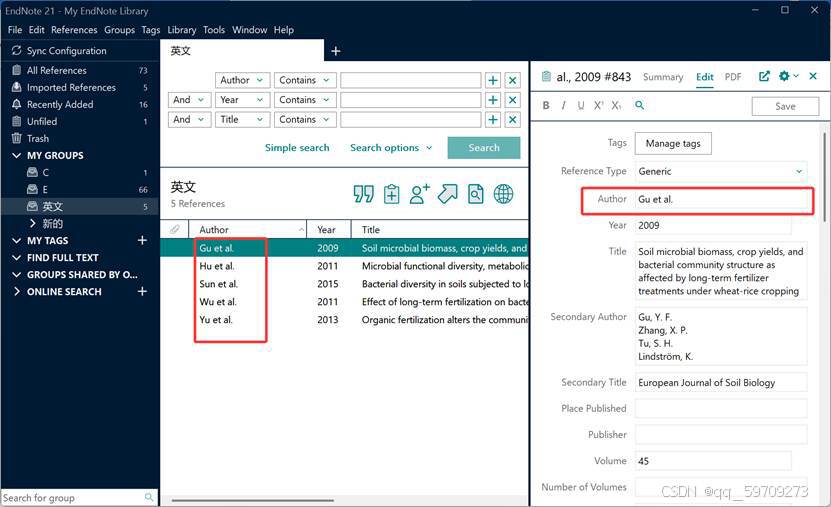Apply Italic formatting
The width and height of the screenshot is (831, 507).
563,105
